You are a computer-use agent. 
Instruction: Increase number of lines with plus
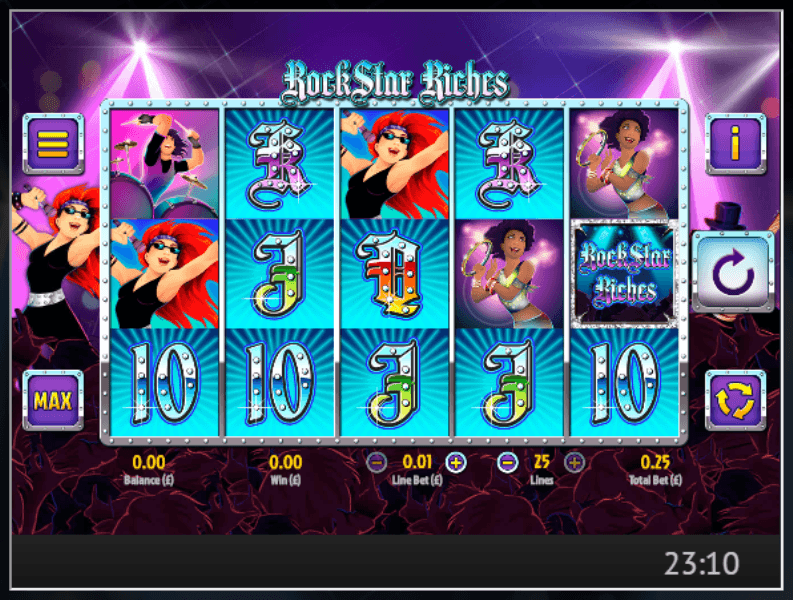(574, 462)
